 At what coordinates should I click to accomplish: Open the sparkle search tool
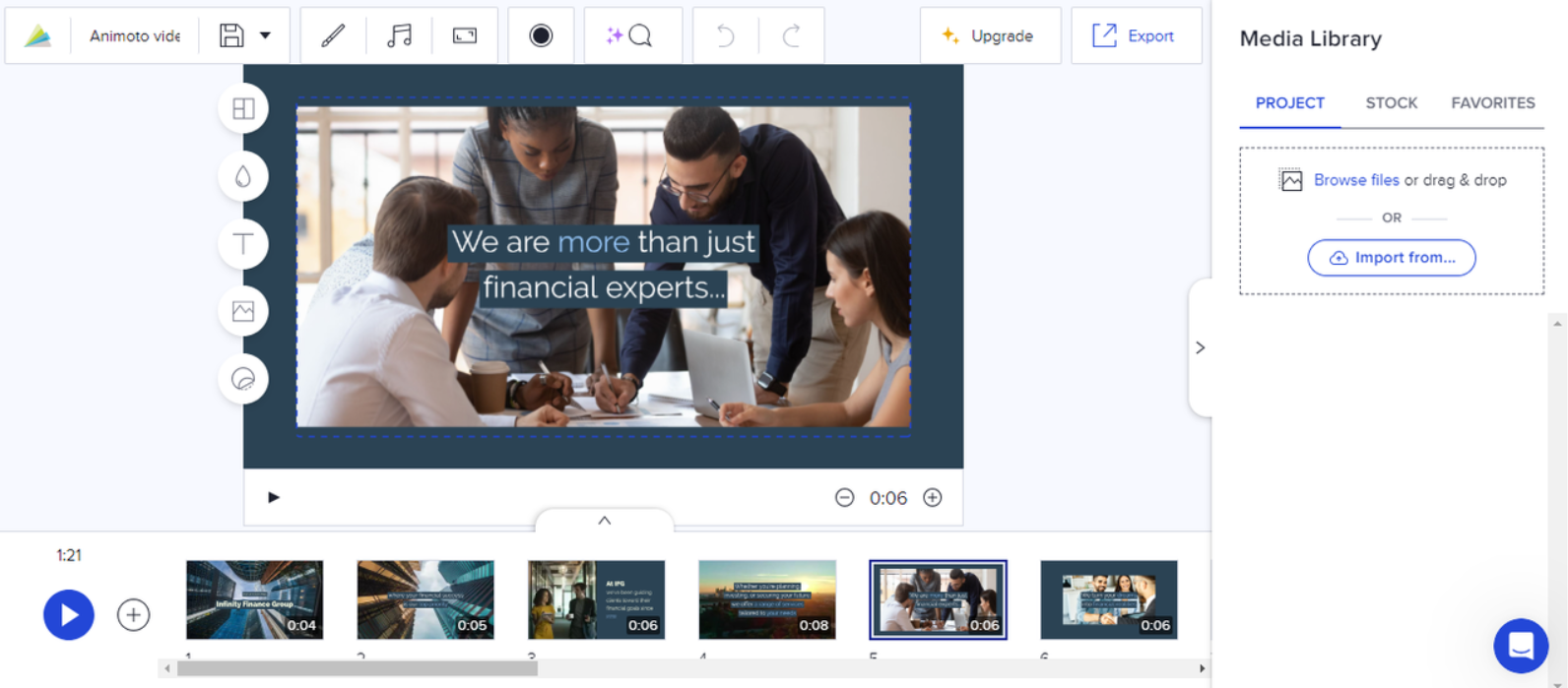pos(630,36)
